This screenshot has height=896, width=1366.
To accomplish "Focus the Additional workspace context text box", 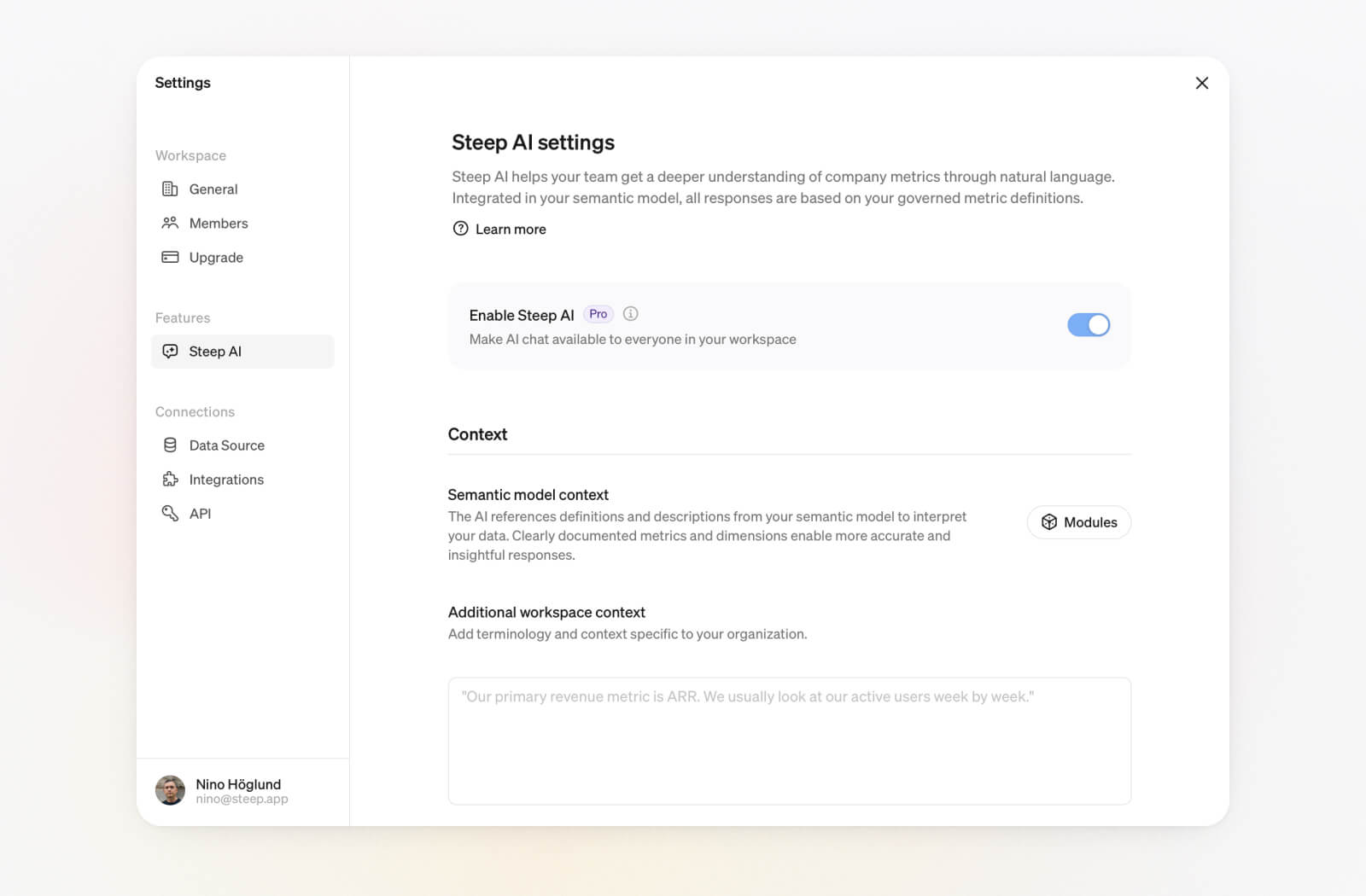I will 789,741.
